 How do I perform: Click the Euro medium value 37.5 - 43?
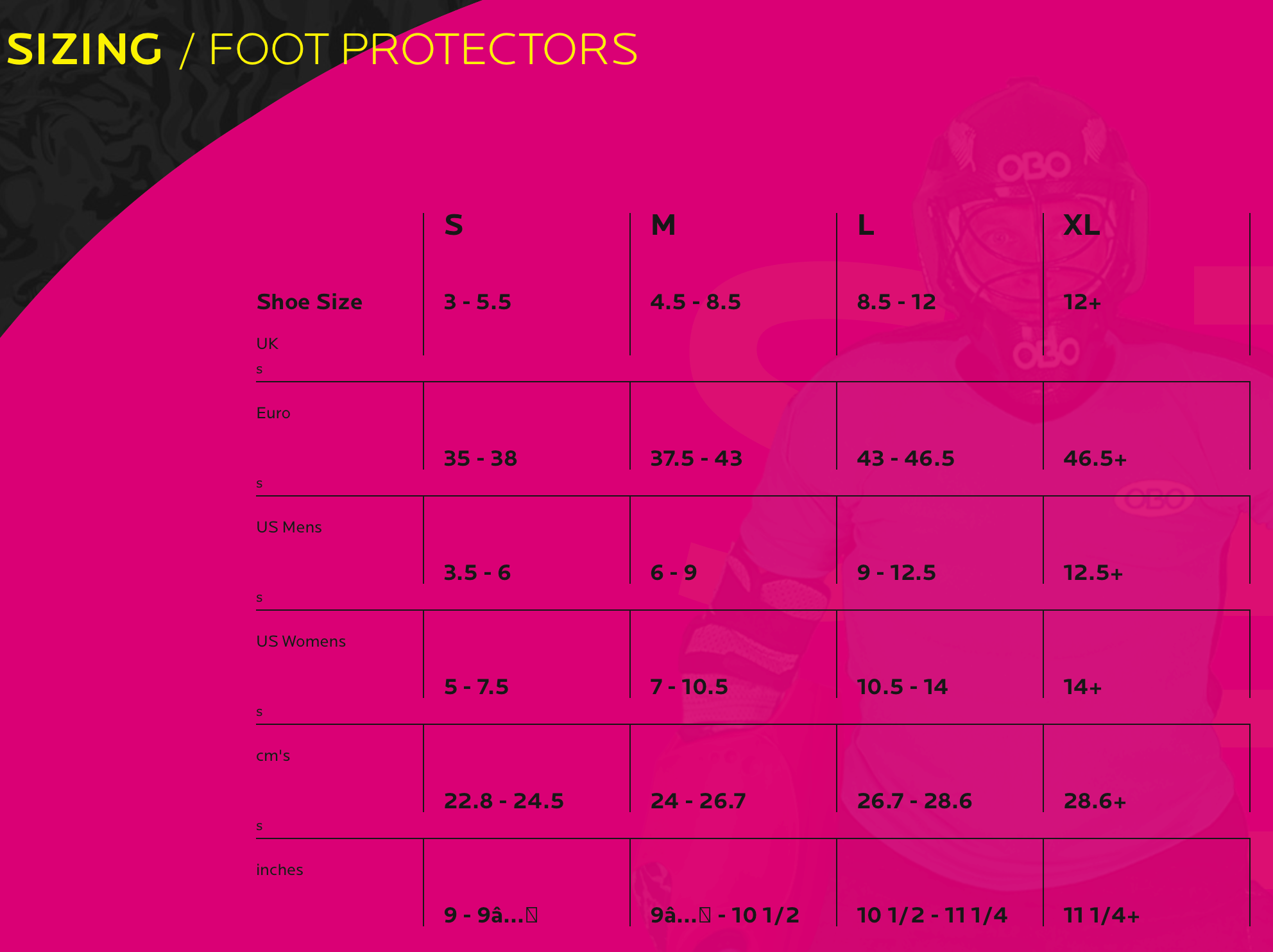tap(696, 458)
